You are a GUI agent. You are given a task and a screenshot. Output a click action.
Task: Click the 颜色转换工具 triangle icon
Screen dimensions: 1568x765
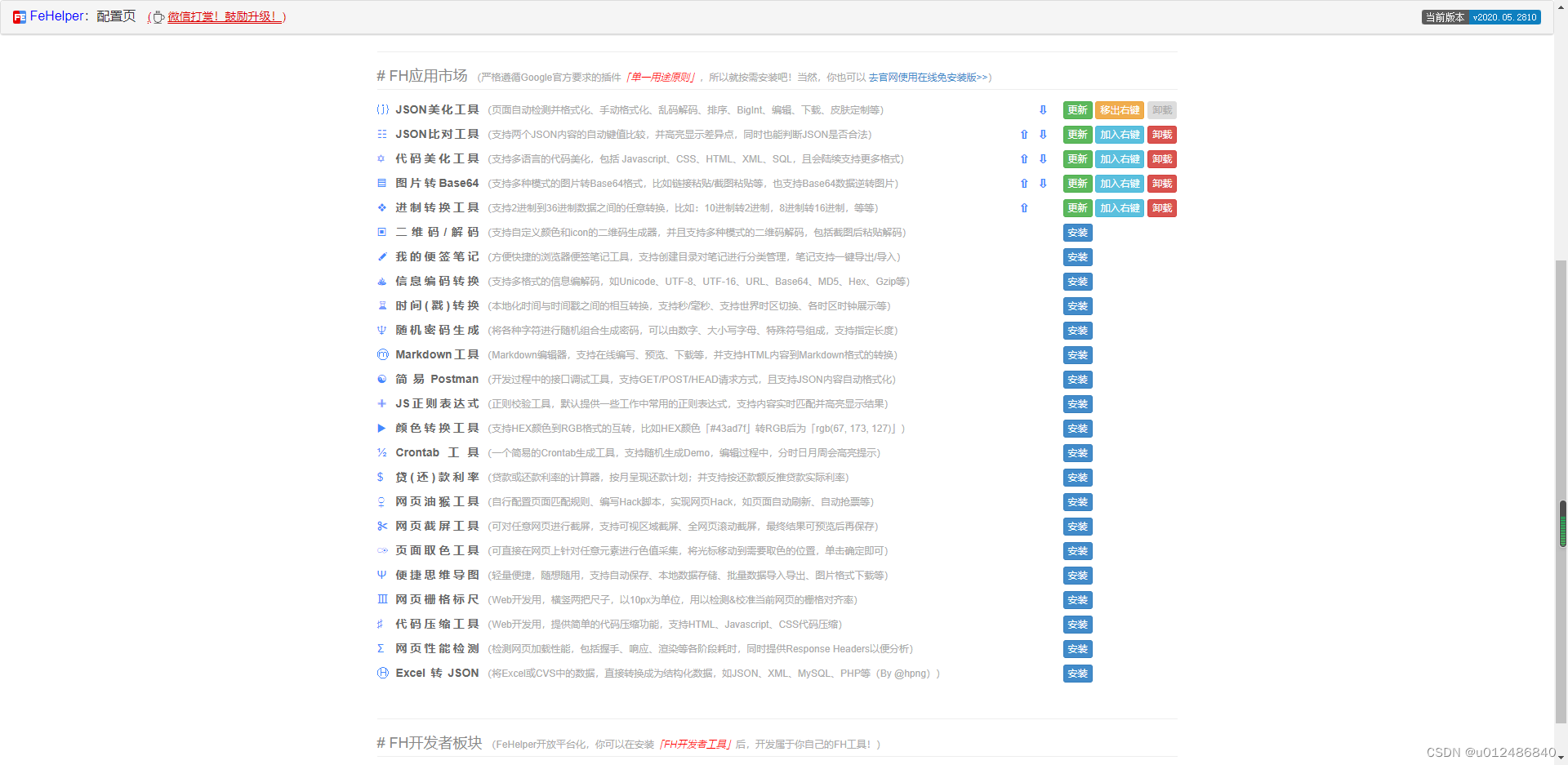381,428
